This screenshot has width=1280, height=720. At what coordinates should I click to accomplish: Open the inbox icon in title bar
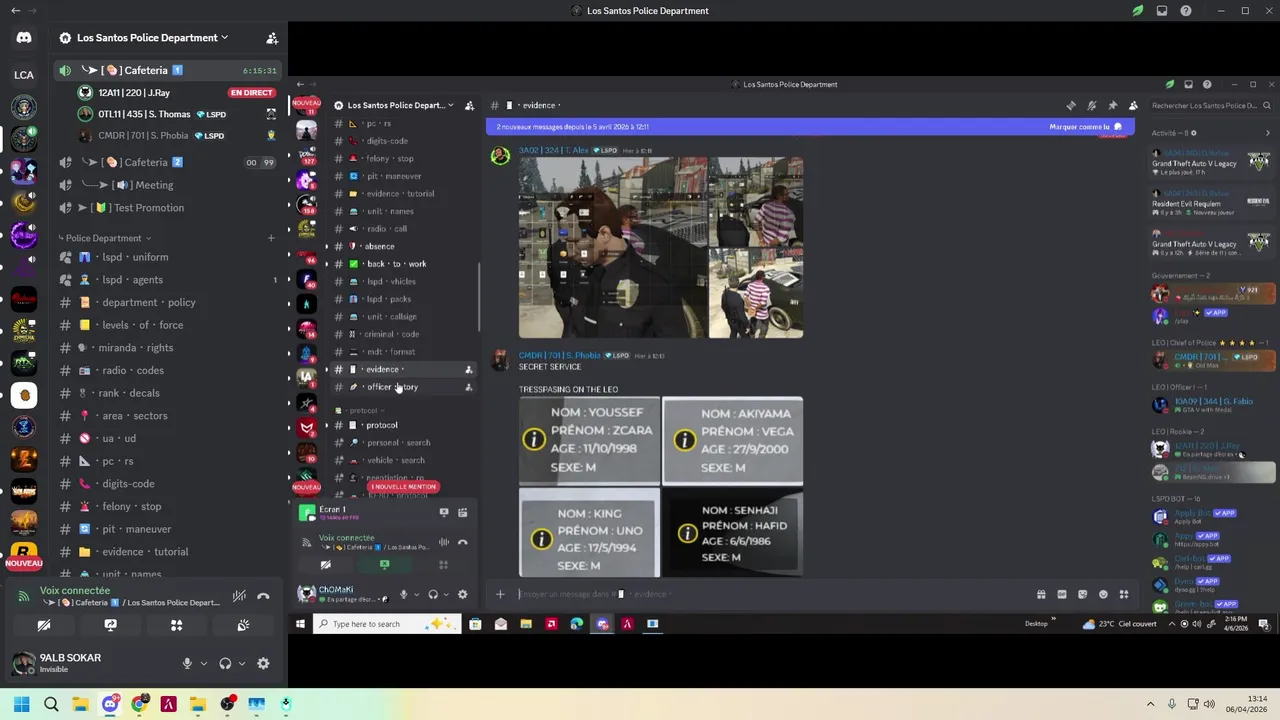click(x=1162, y=11)
